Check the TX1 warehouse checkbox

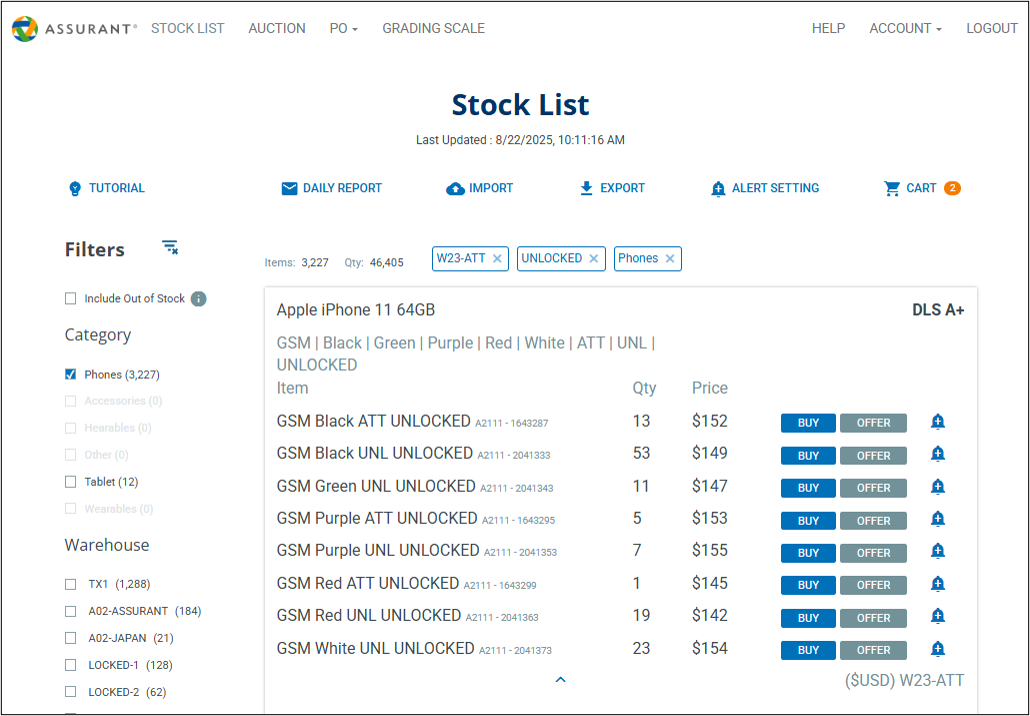(70, 584)
